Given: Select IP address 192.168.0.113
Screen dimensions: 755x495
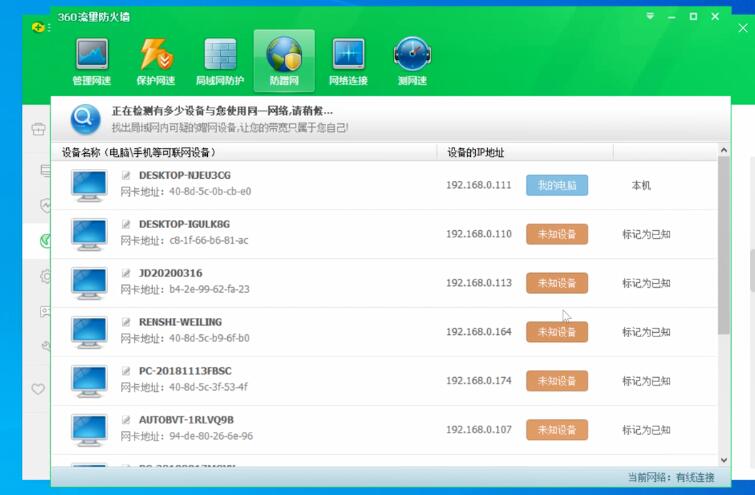Looking at the screenshot, I should [479, 283].
